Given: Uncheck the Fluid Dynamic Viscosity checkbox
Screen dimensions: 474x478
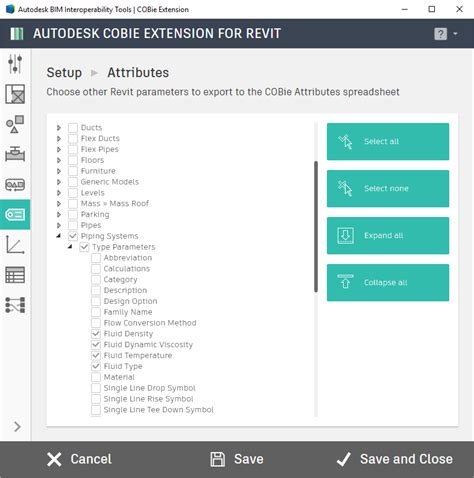Looking at the screenshot, I should click(96, 344).
